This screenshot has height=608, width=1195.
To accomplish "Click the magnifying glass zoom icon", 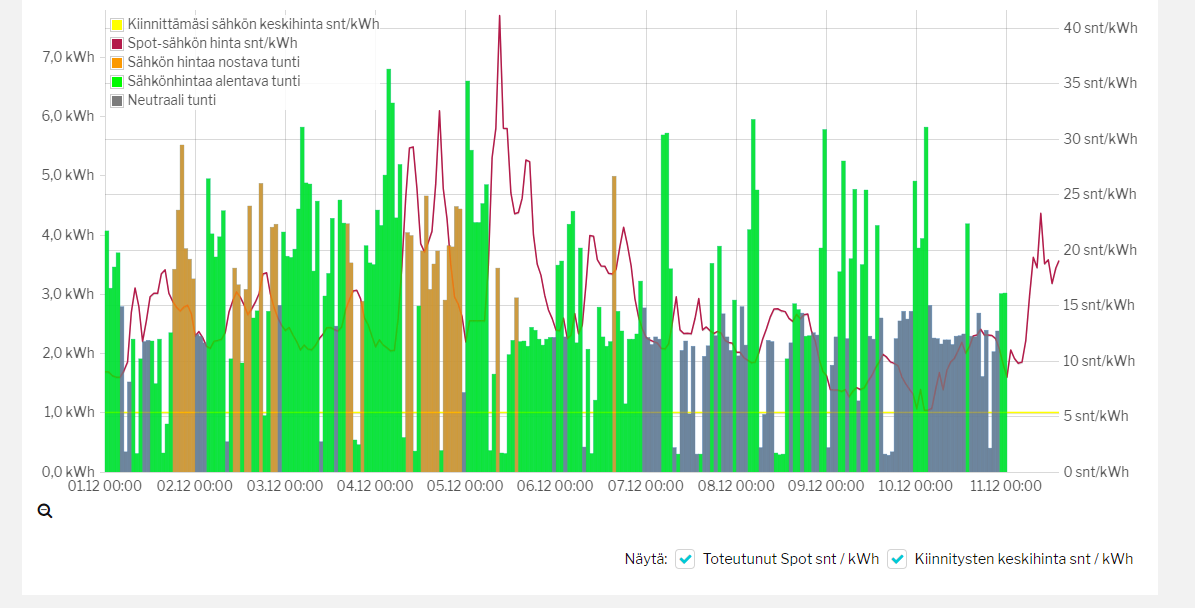I will coord(45,511).
